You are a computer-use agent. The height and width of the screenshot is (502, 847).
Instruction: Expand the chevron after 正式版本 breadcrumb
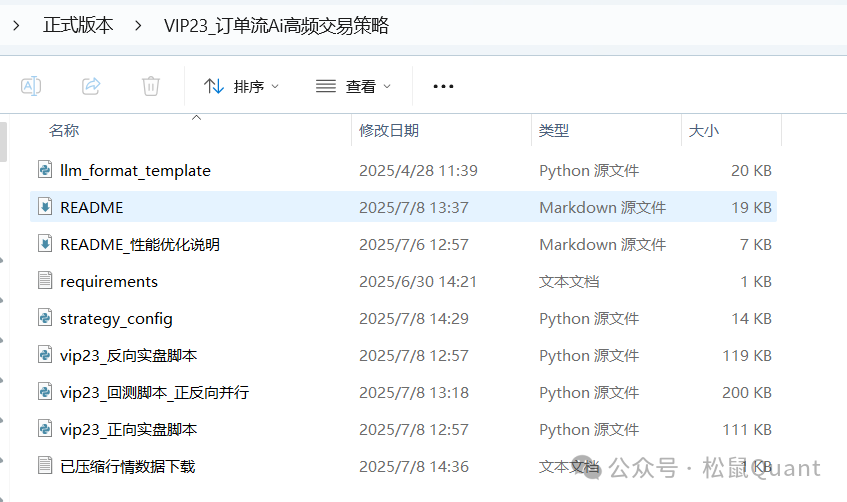138,25
